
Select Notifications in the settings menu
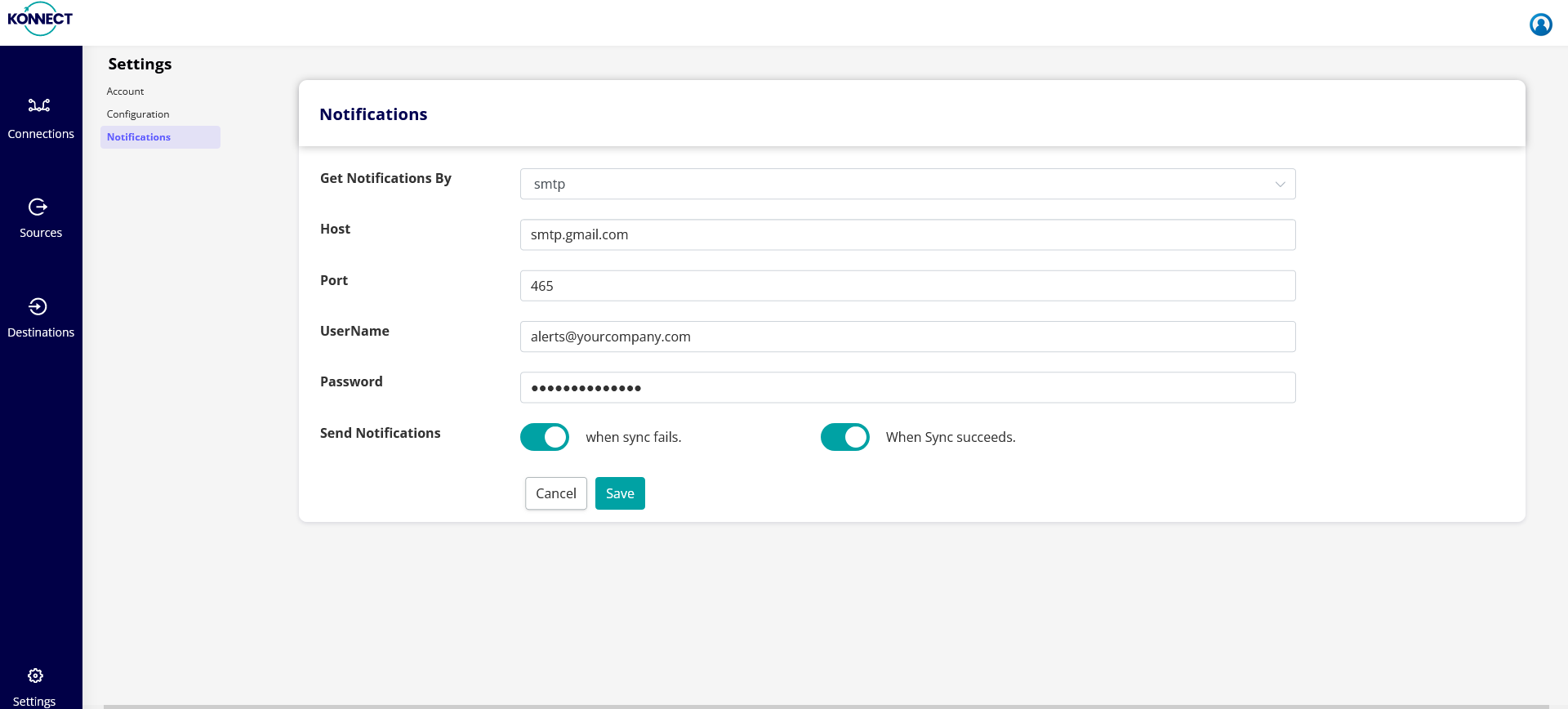click(139, 137)
